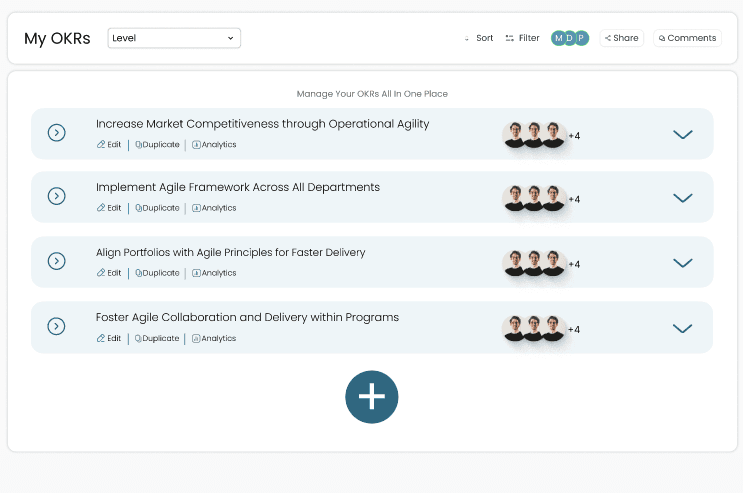Image resolution: width=743 pixels, height=493 pixels.
Task: Click the Share button
Action: [x=621, y=38]
